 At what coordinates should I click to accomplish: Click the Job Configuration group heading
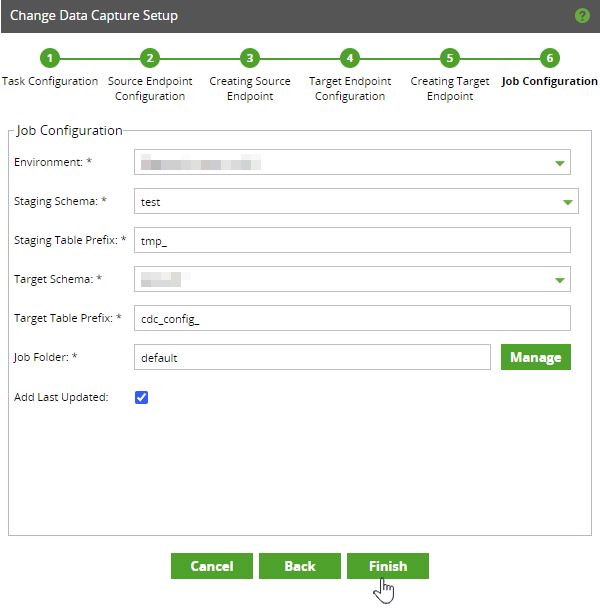(x=69, y=130)
